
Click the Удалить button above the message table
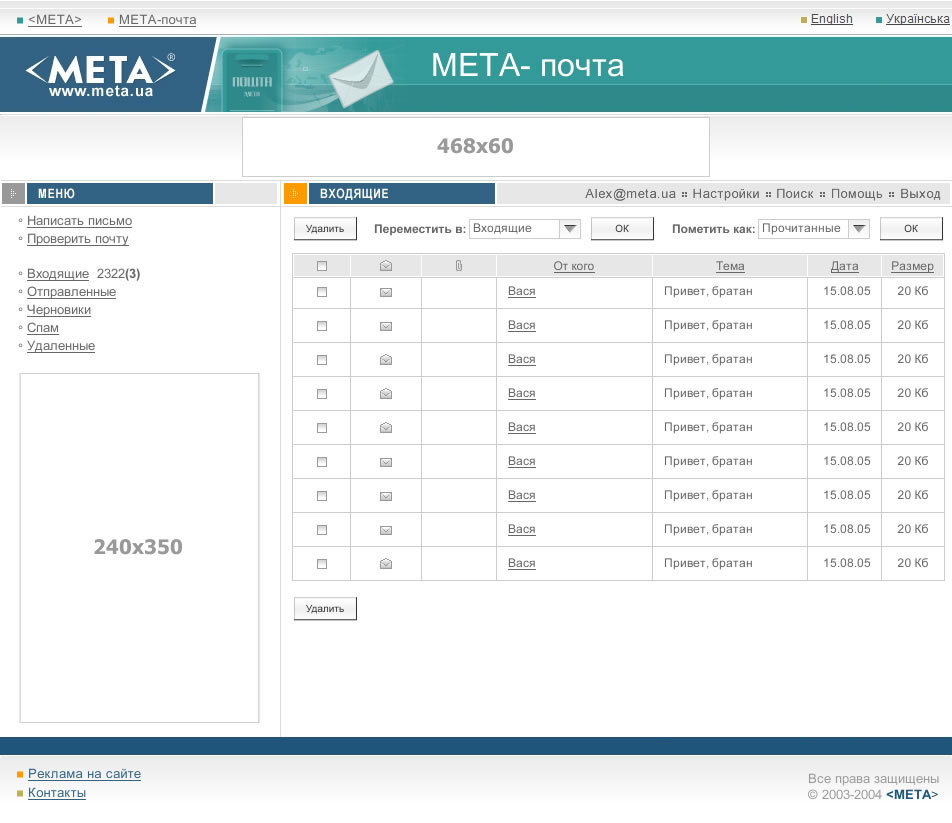(x=325, y=229)
